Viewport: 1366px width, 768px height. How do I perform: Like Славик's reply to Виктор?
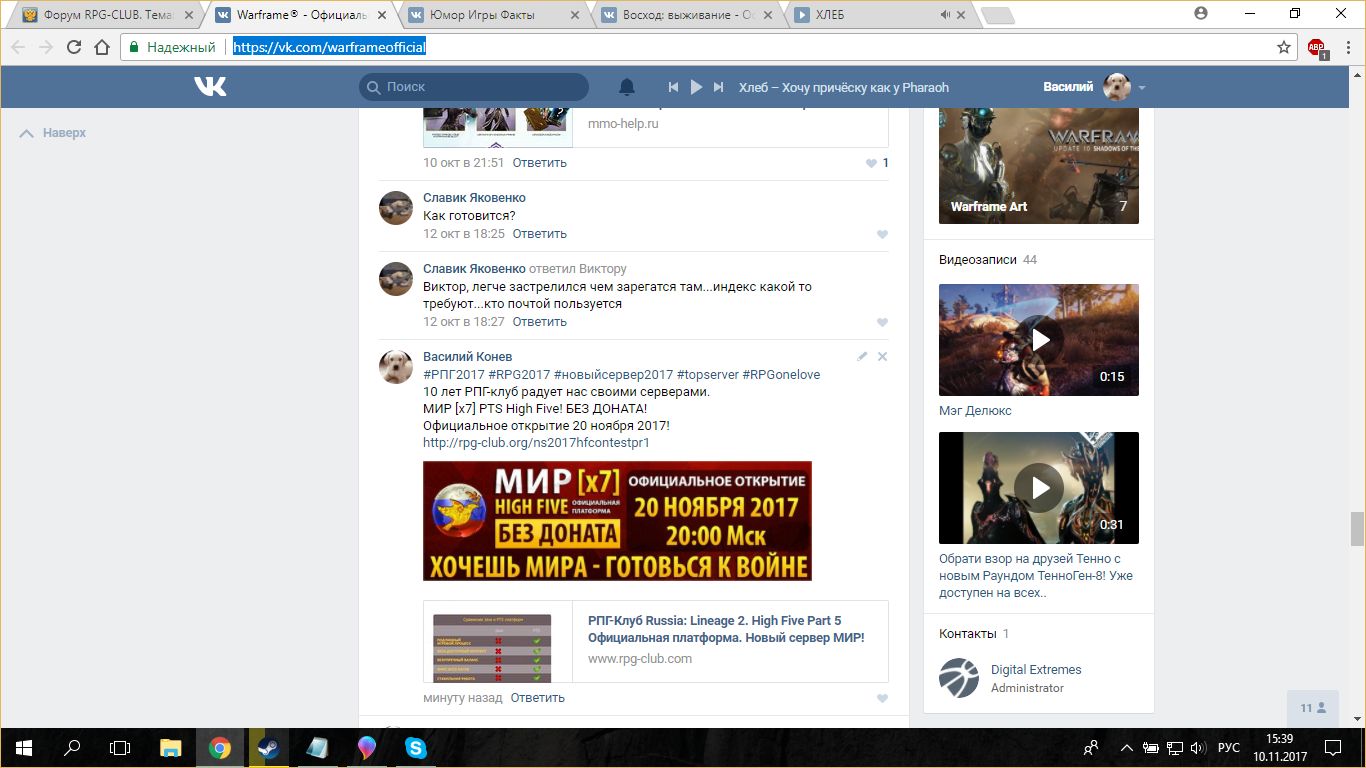(x=882, y=322)
